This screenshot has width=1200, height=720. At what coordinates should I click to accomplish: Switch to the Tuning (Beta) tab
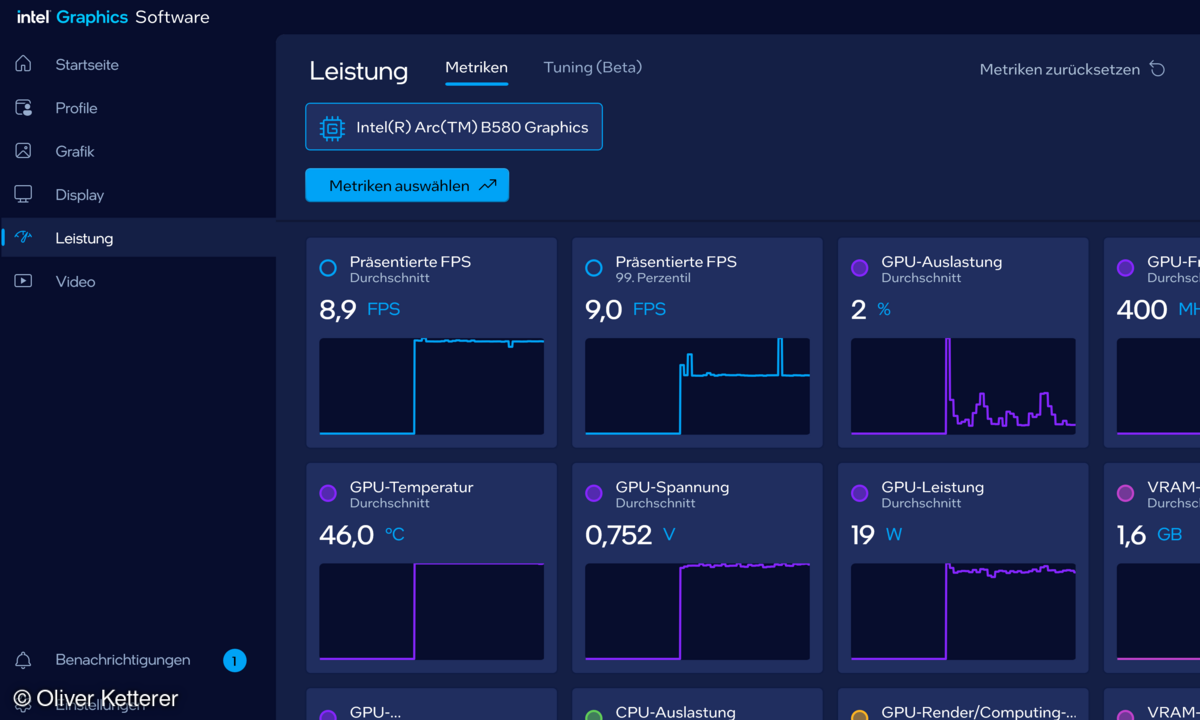click(593, 68)
